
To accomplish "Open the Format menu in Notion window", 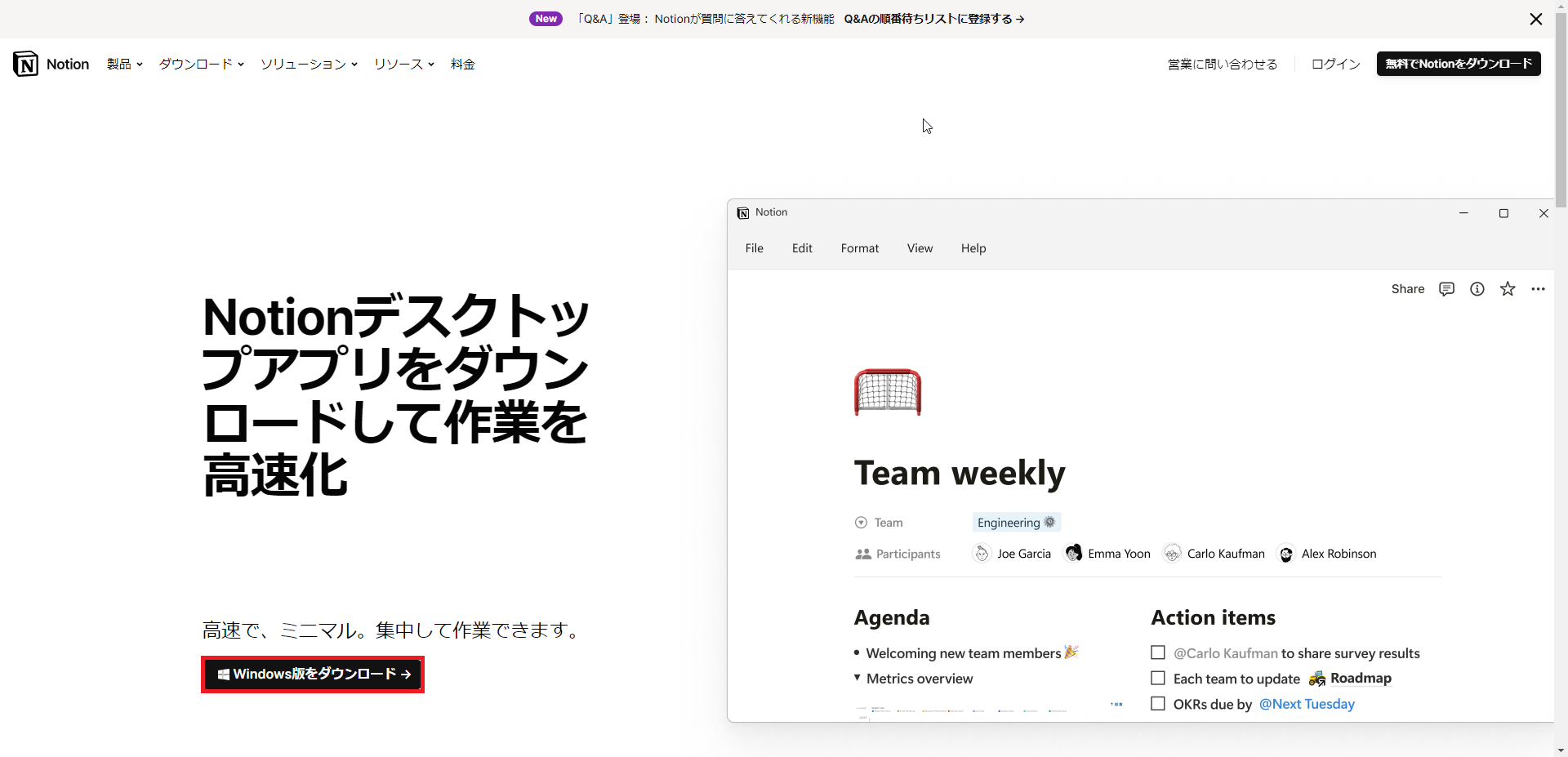I will point(860,248).
